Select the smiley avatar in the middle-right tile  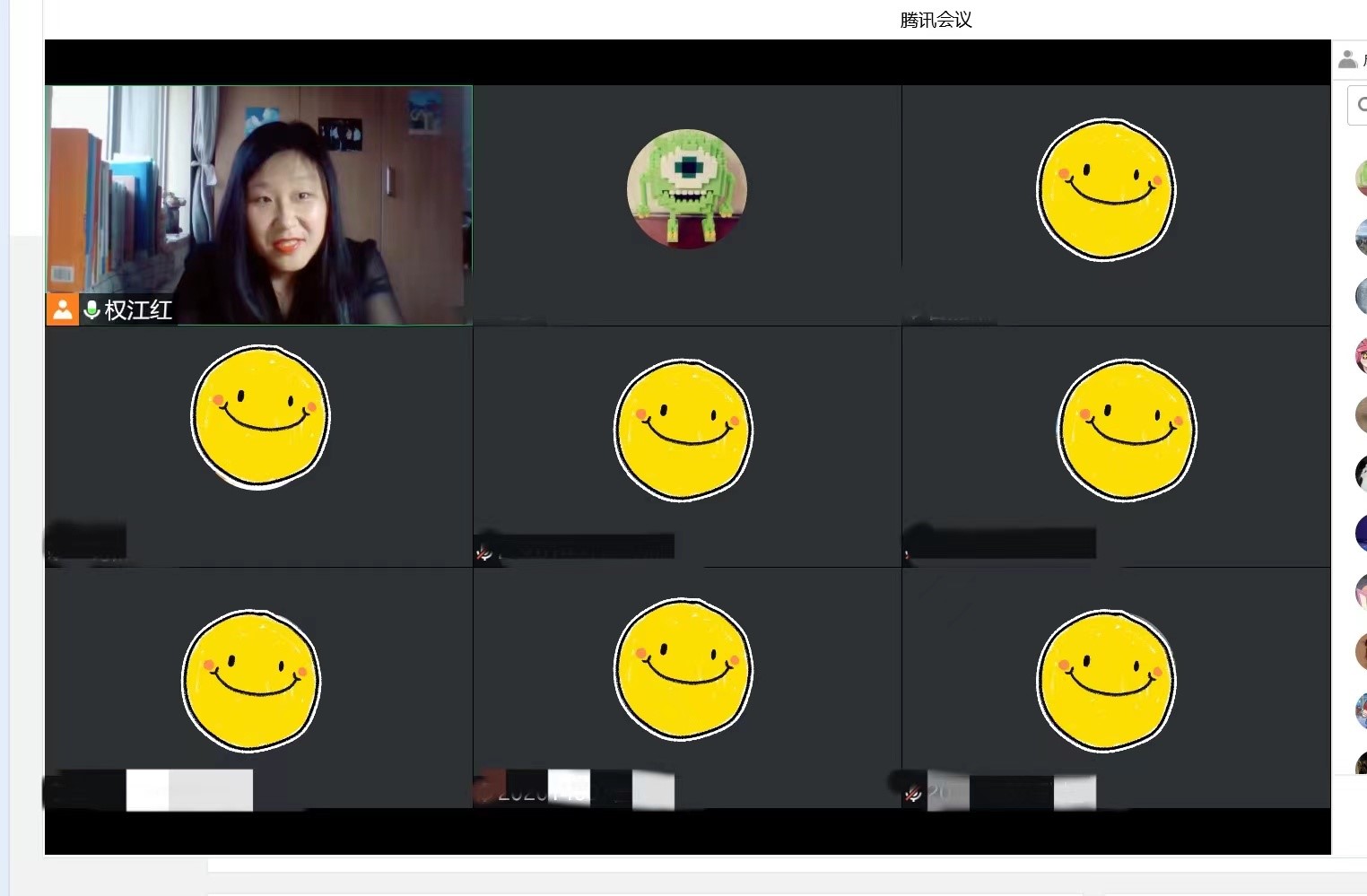(x=1126, y=430)
